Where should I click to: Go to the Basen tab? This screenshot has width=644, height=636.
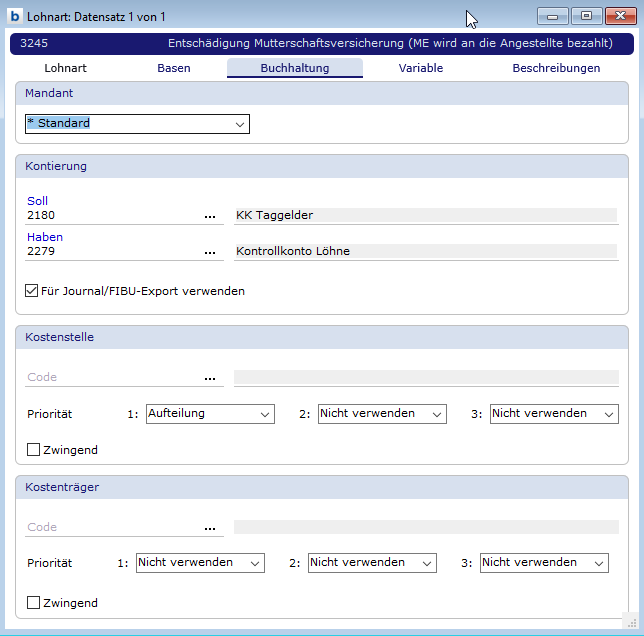174,68
